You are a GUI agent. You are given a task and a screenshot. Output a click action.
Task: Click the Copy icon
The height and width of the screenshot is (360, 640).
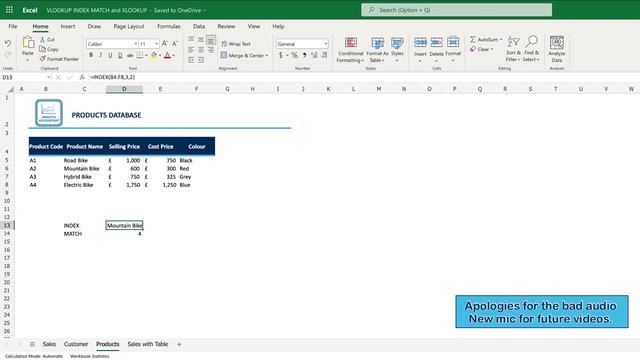42,49
